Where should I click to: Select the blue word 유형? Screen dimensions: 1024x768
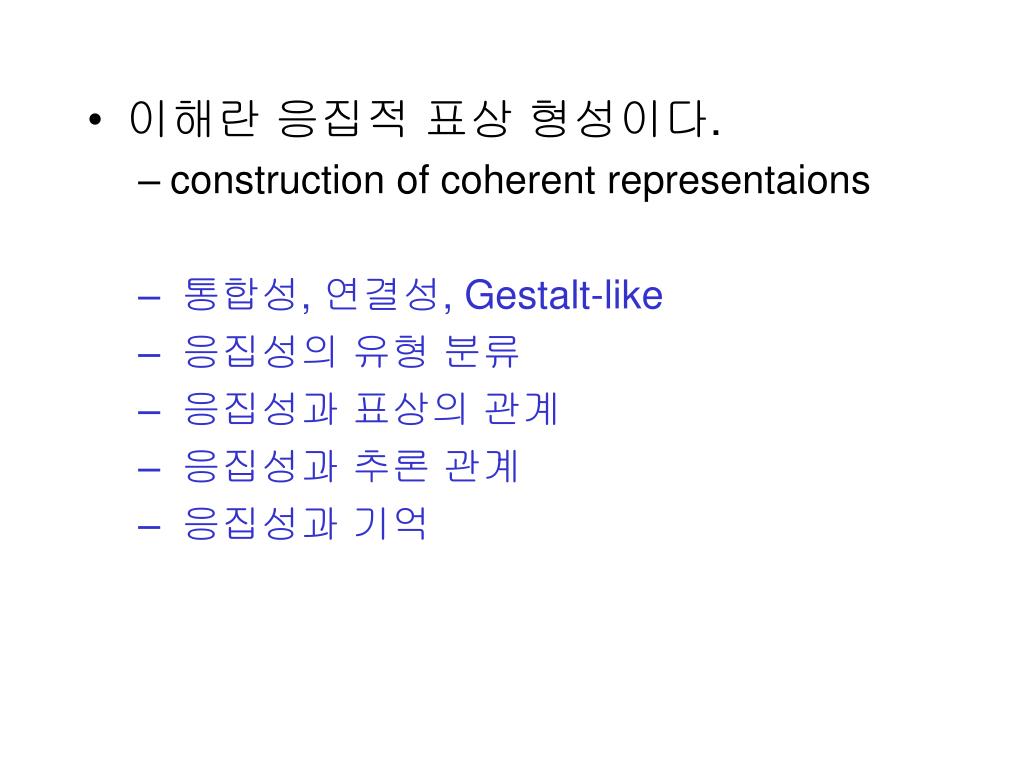391,351
